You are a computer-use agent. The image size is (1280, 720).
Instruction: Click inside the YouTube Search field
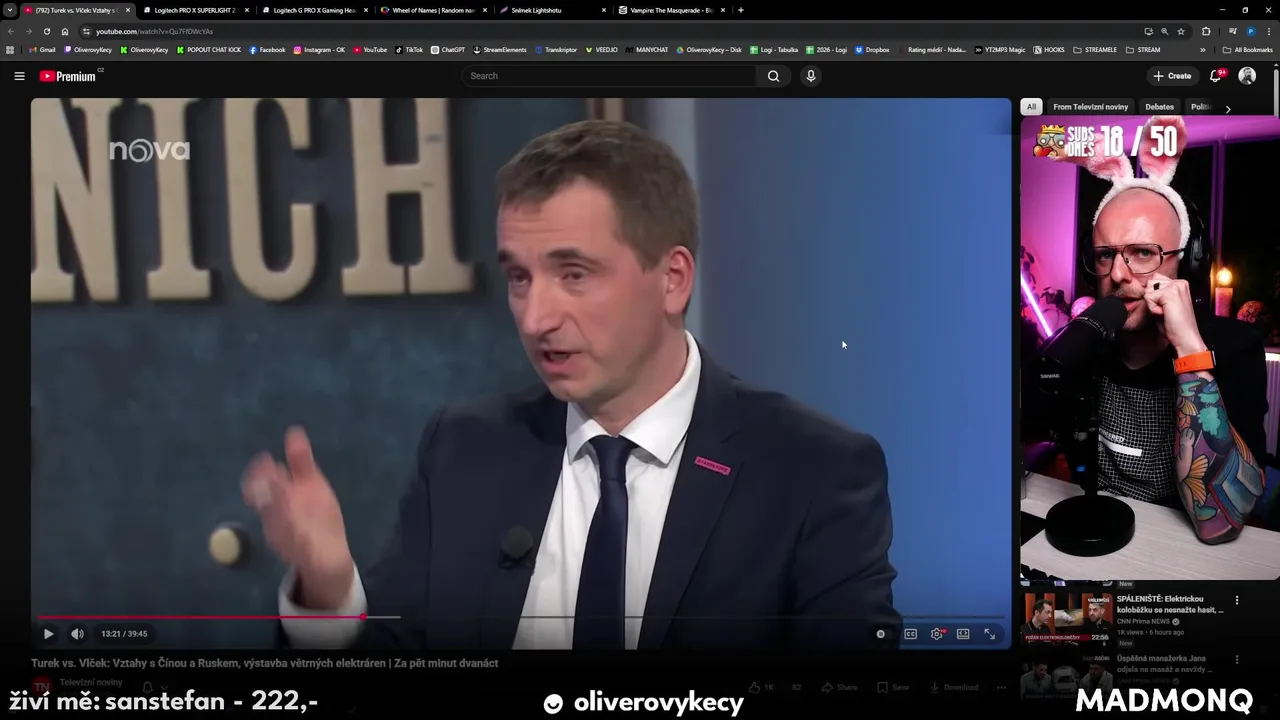pos(610,76)
